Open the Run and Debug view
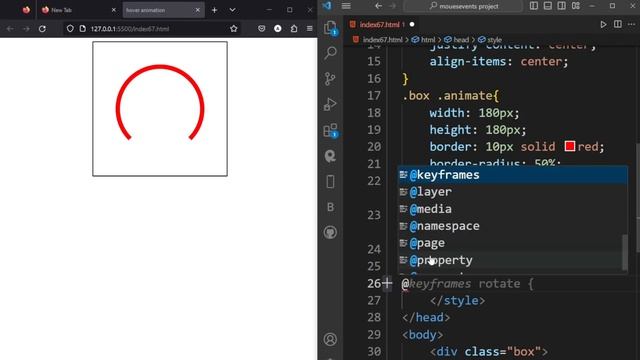 point(330,104)
